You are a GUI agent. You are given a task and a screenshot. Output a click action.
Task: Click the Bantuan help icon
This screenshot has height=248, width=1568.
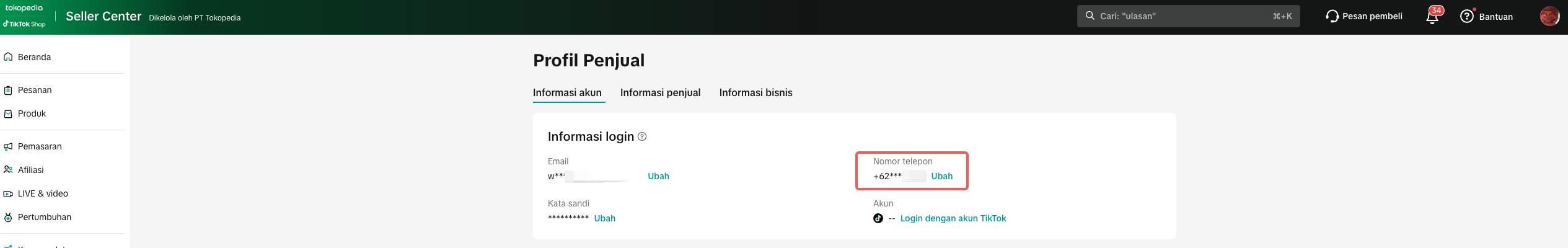(x=1466, y=16)
